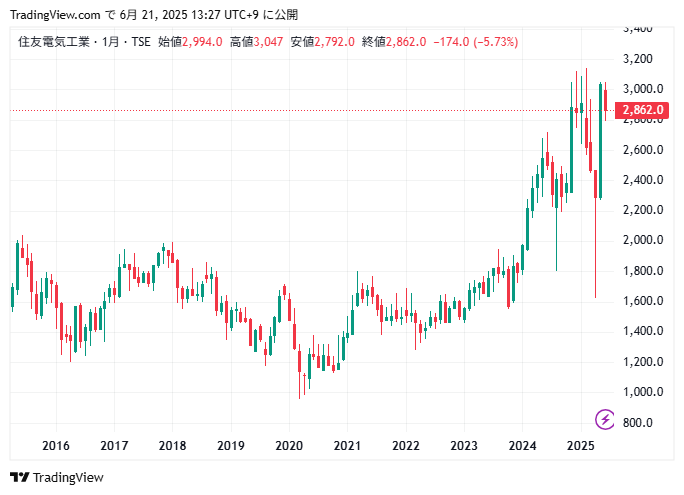The image size is (684, 495).
Task: Click the 2020 label on the time axis
Action: [289, 446]
